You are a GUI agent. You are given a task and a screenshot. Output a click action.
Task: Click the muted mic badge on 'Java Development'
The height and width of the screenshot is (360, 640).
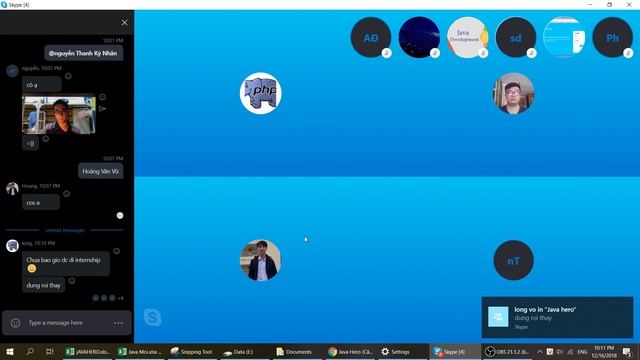483,53
